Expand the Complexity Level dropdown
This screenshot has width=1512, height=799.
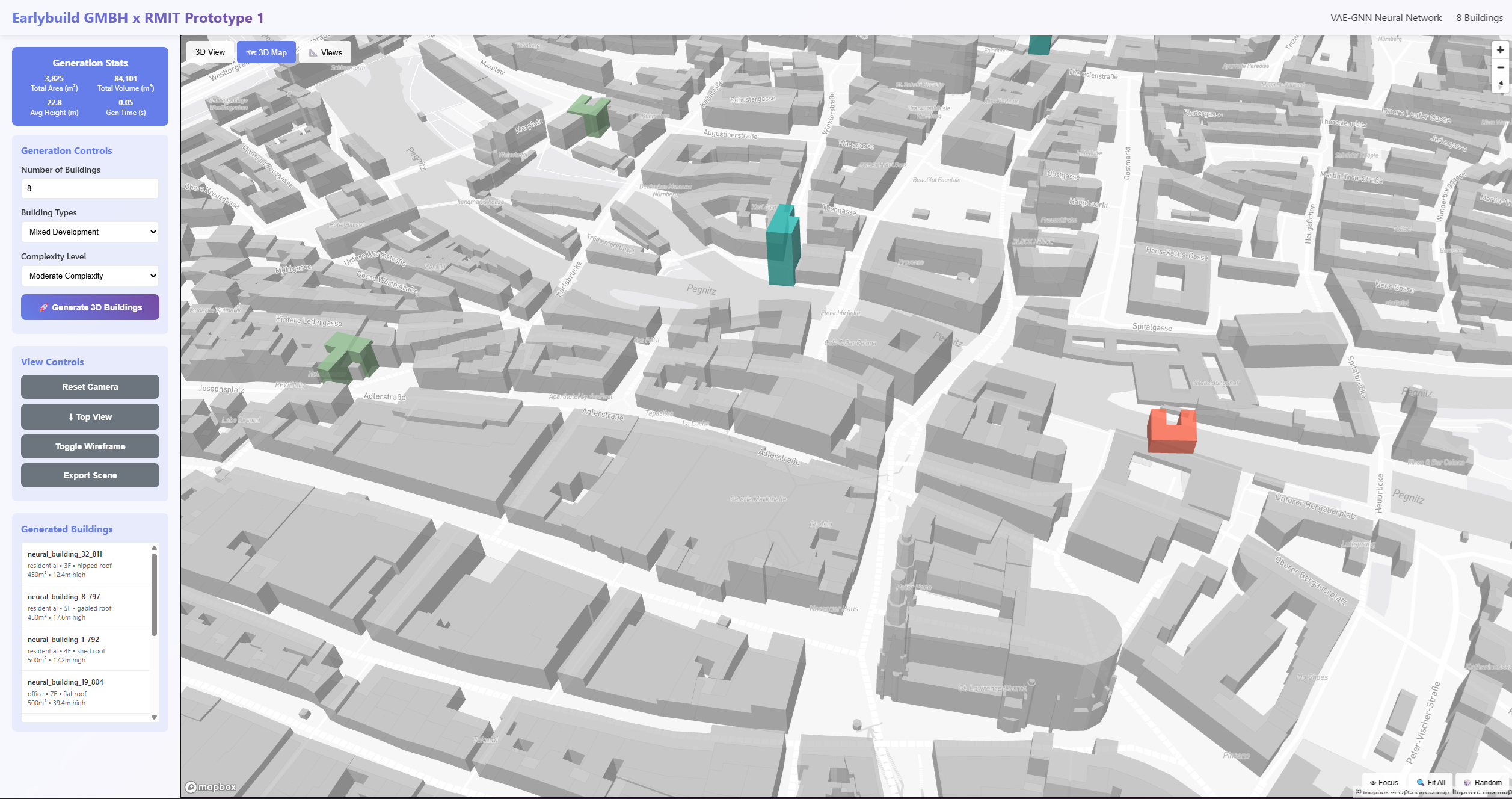click(x=90, y=276)
